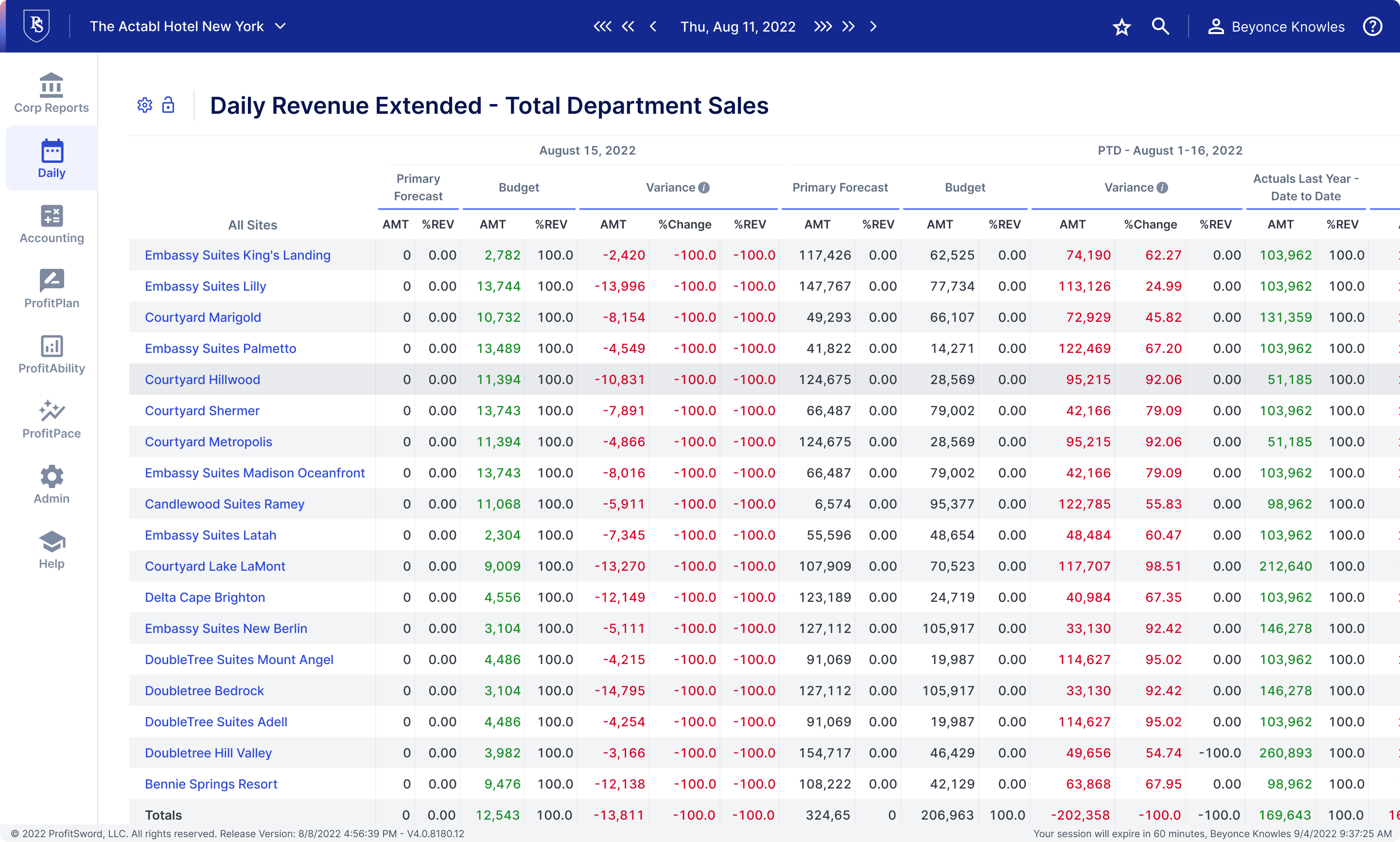Open the report settings gear icon
Image resolution: width=1400 pixels, height=842 pixels.
click(x=145, y=105)
